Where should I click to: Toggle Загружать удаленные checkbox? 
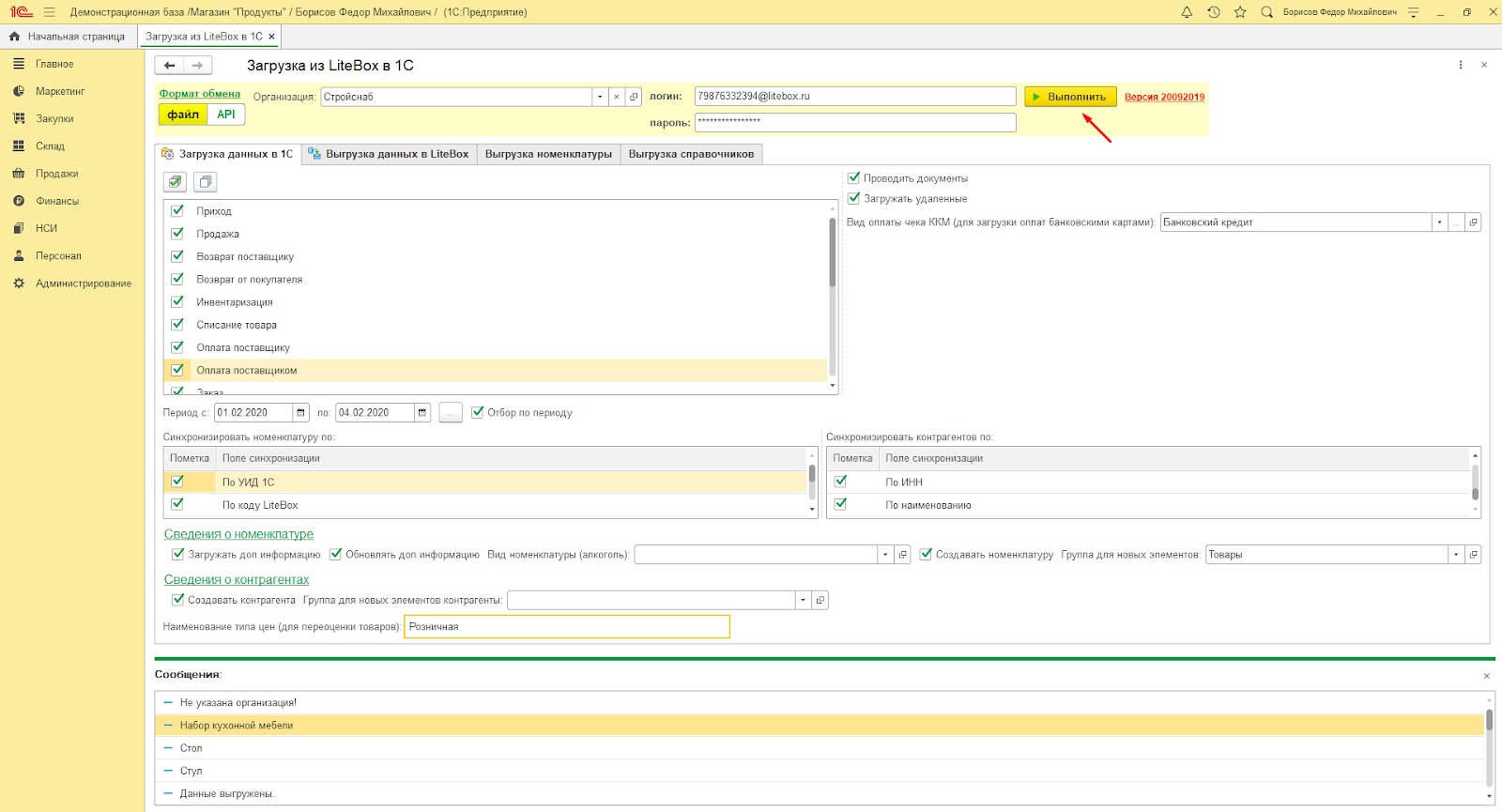[853, 198]
